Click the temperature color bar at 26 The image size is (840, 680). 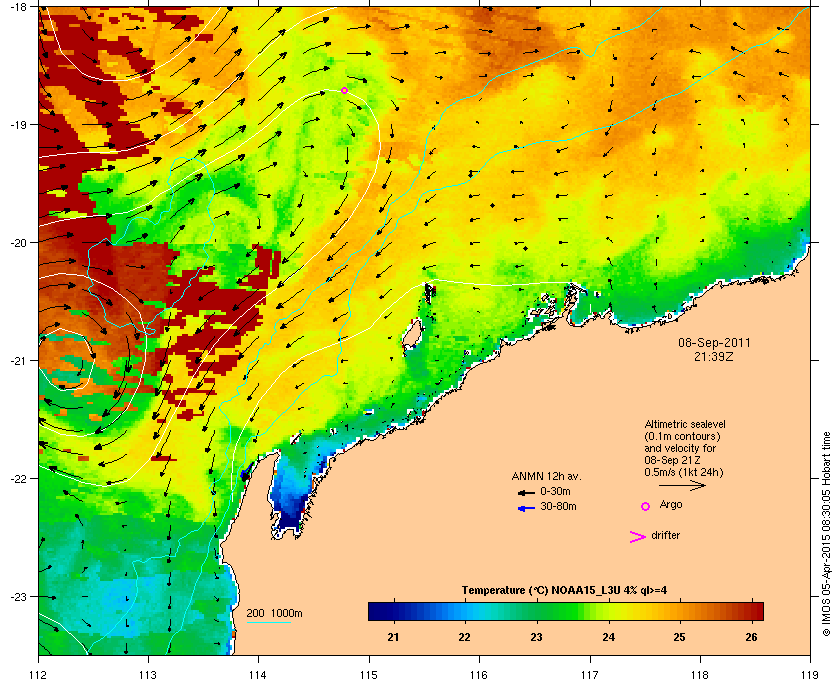pyautogui.click(x=752, y=611)
